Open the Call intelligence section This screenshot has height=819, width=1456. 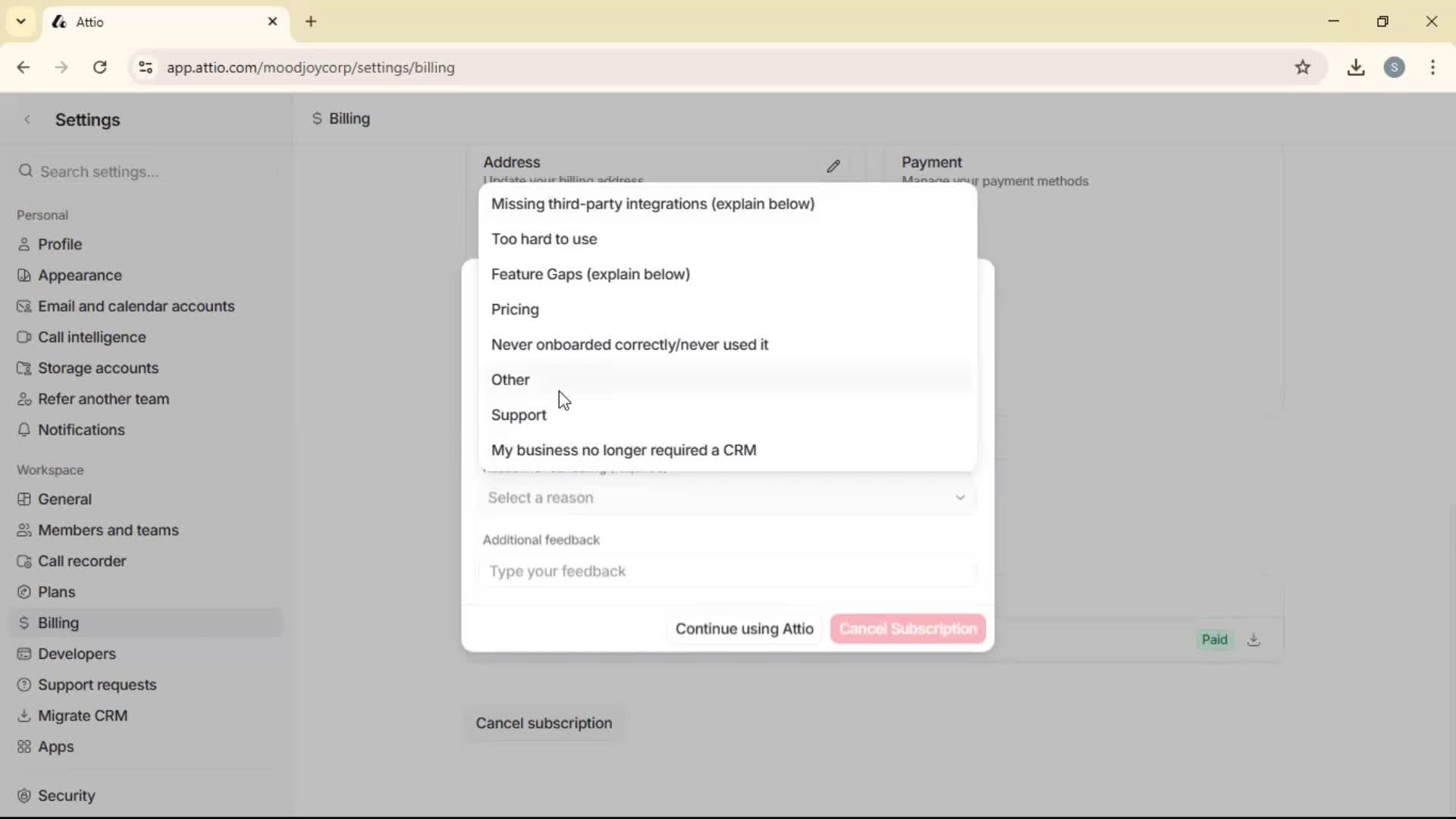pyautogui.click(x=92, y=337)
